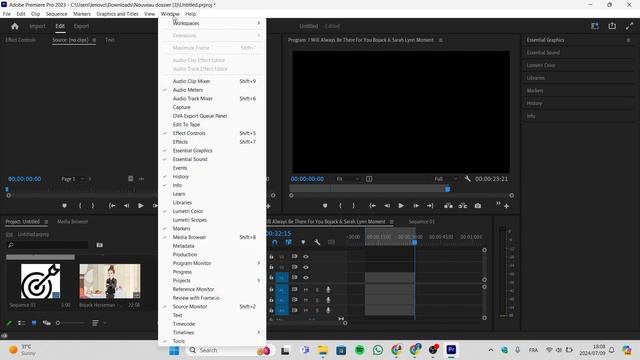
Task: Step forward one frame in Program monitor
Action: coord(416,206)
